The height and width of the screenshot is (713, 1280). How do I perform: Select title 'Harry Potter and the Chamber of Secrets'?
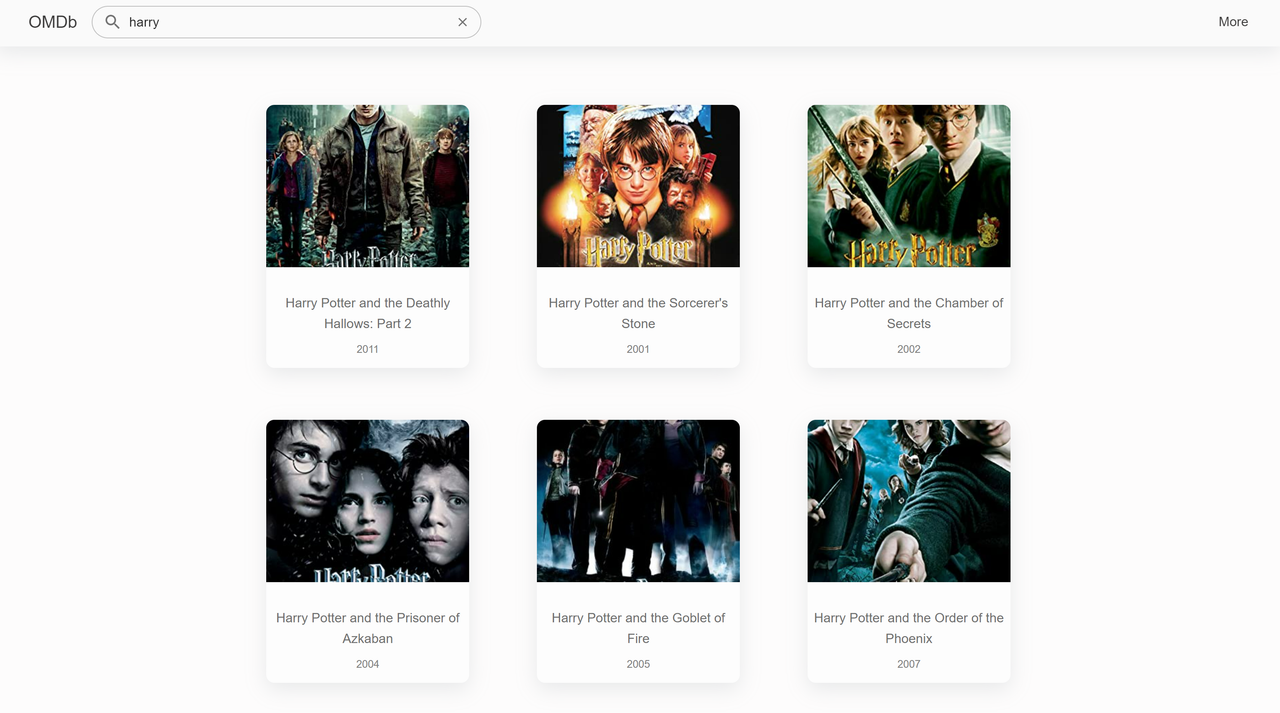click(909, 313)
